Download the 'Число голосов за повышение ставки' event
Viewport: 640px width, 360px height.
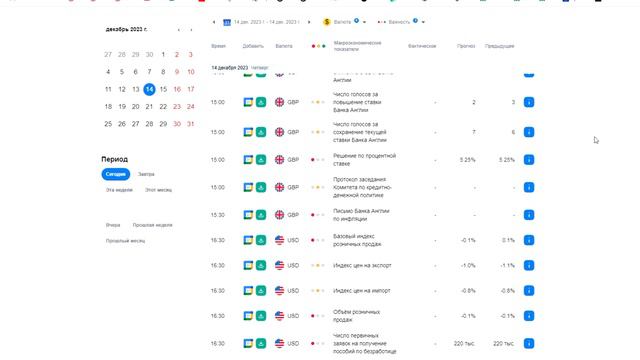coord(261,102)
